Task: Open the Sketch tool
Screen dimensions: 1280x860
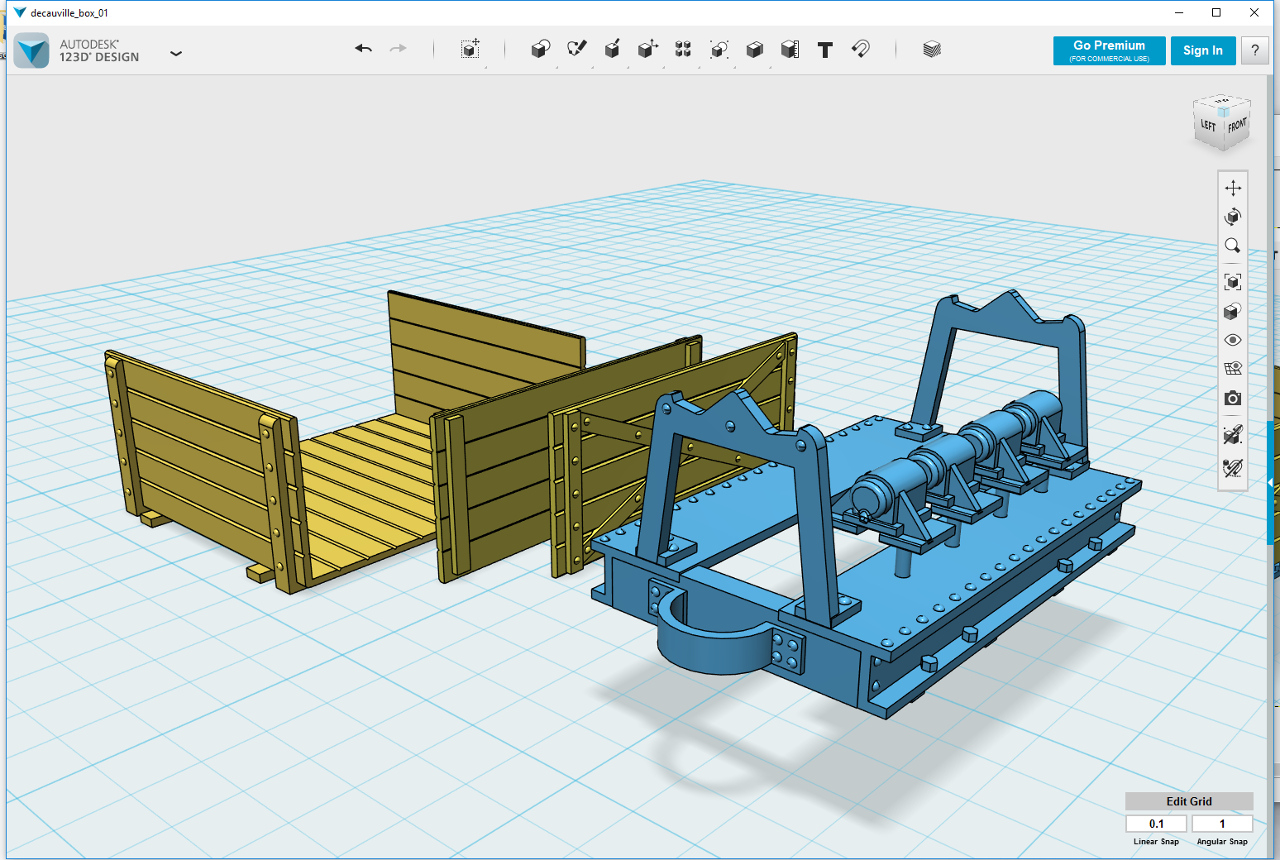Action: point(576,49)
